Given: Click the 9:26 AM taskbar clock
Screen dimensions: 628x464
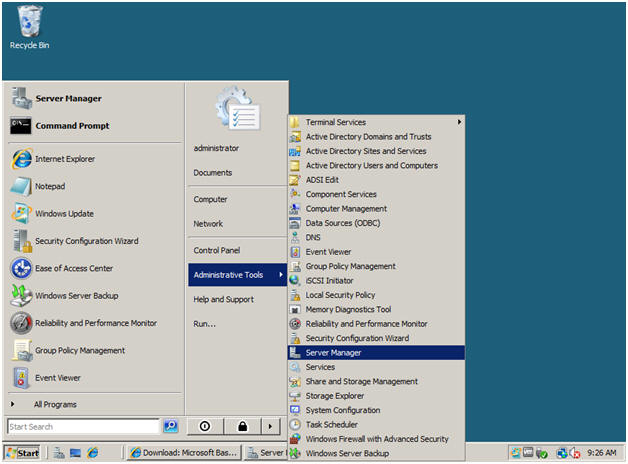Looking at the screenshot, I should [x=602, y=453].
